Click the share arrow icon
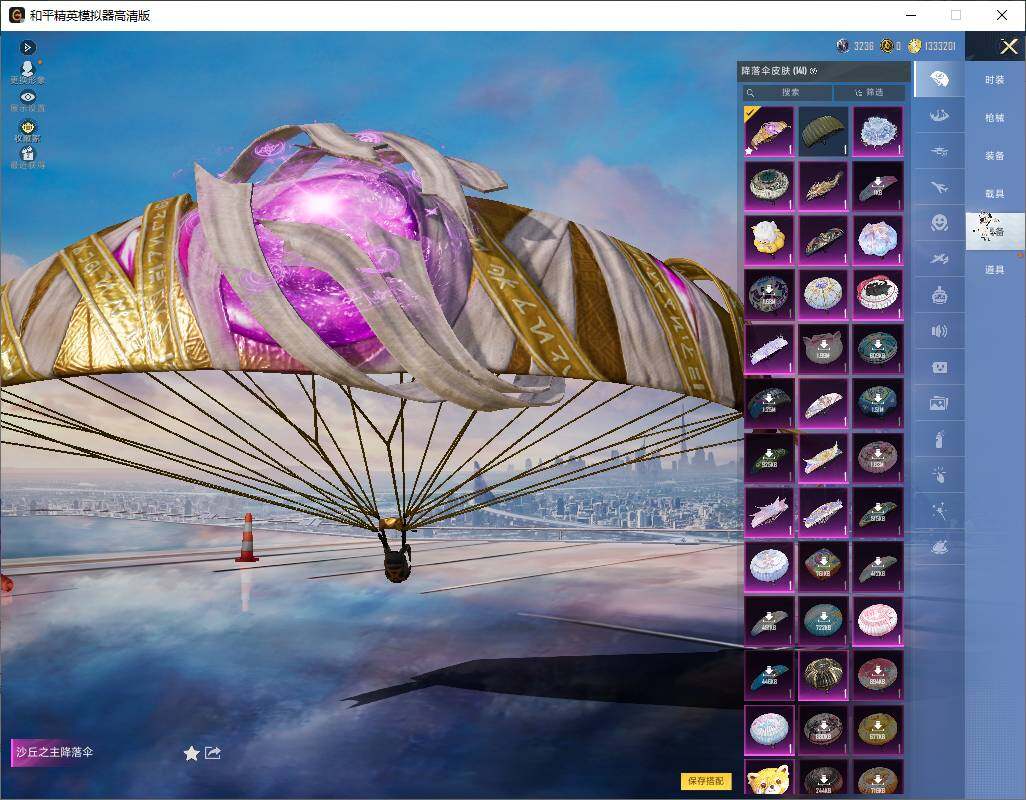Image resolution: width=1026 pixels, height=800 pixels. click(x=213, y=753)
